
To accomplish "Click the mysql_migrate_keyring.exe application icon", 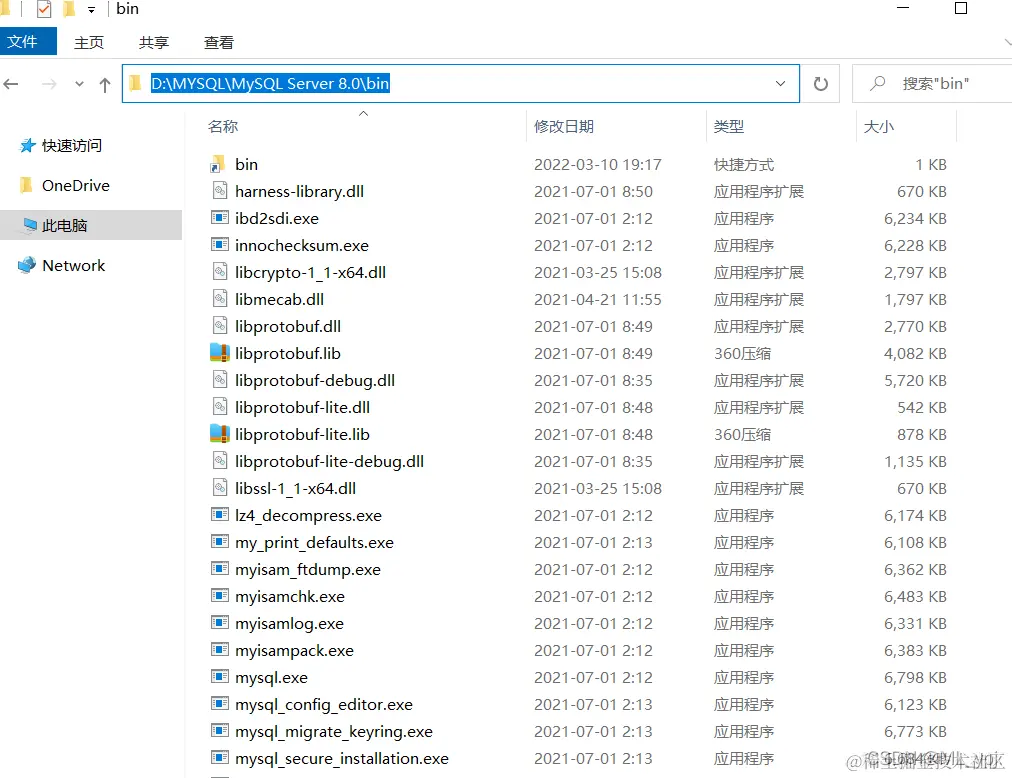I will 219,731.
